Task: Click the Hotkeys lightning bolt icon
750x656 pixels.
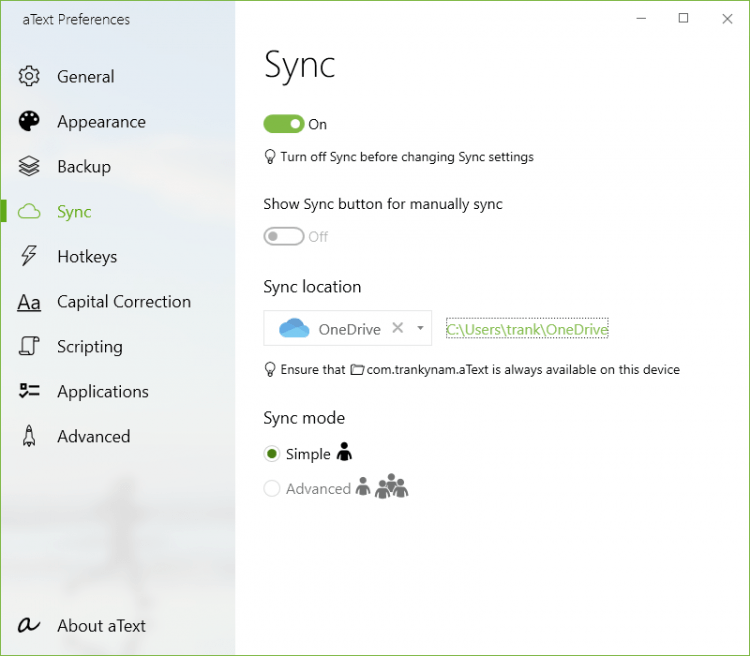Action: 29,257
